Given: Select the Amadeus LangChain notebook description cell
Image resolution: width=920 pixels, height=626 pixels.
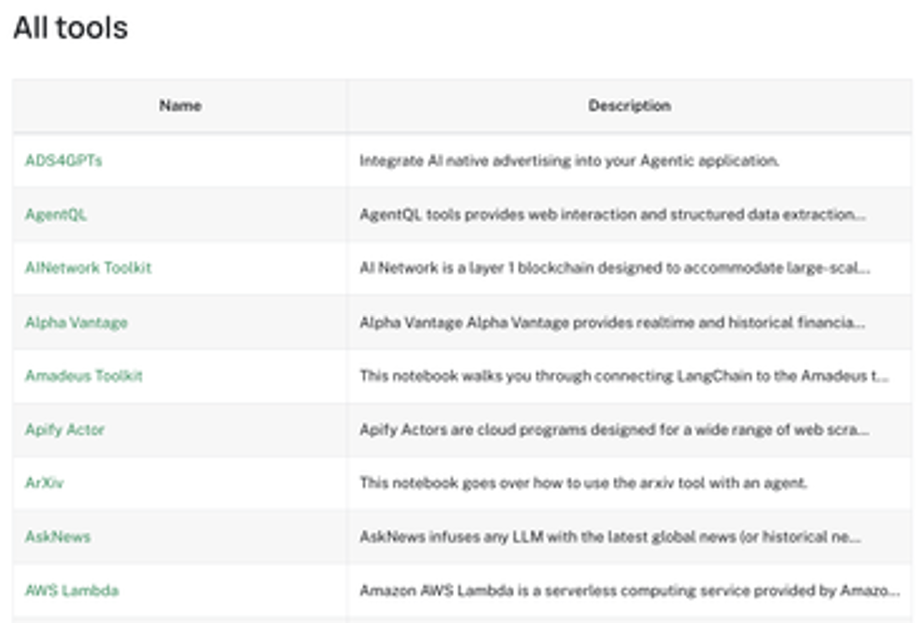Looking at the screenshot, I should tap(624, 376).
